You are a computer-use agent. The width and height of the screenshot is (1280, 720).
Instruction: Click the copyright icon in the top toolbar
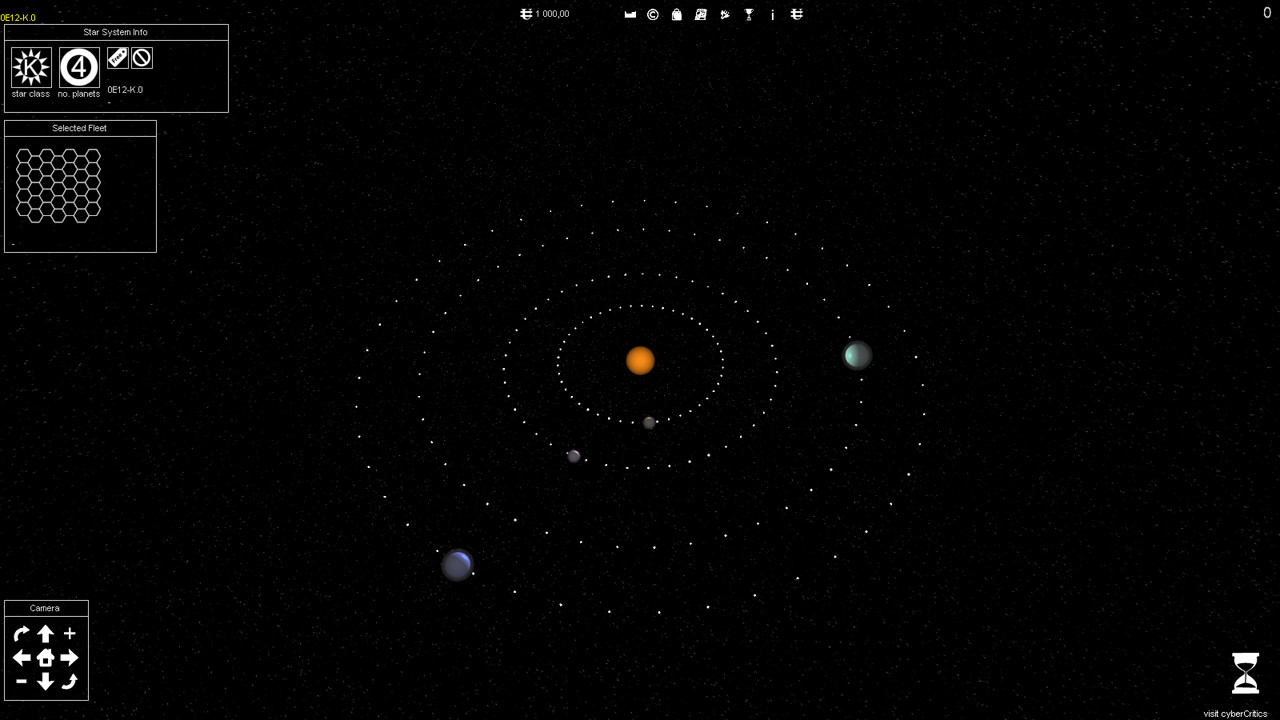coord(652,14)
